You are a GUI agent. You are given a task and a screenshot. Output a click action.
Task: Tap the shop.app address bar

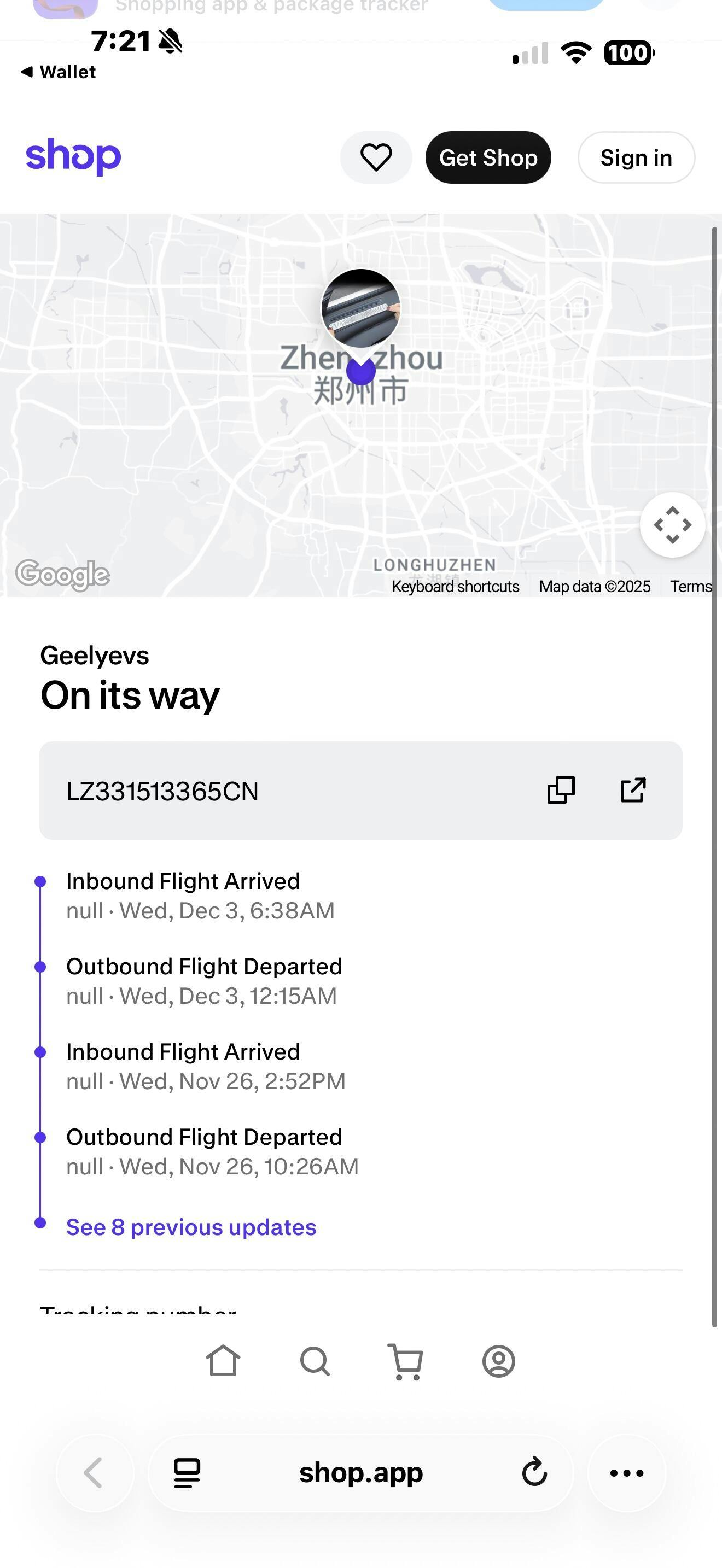(x=360, y=1473)
